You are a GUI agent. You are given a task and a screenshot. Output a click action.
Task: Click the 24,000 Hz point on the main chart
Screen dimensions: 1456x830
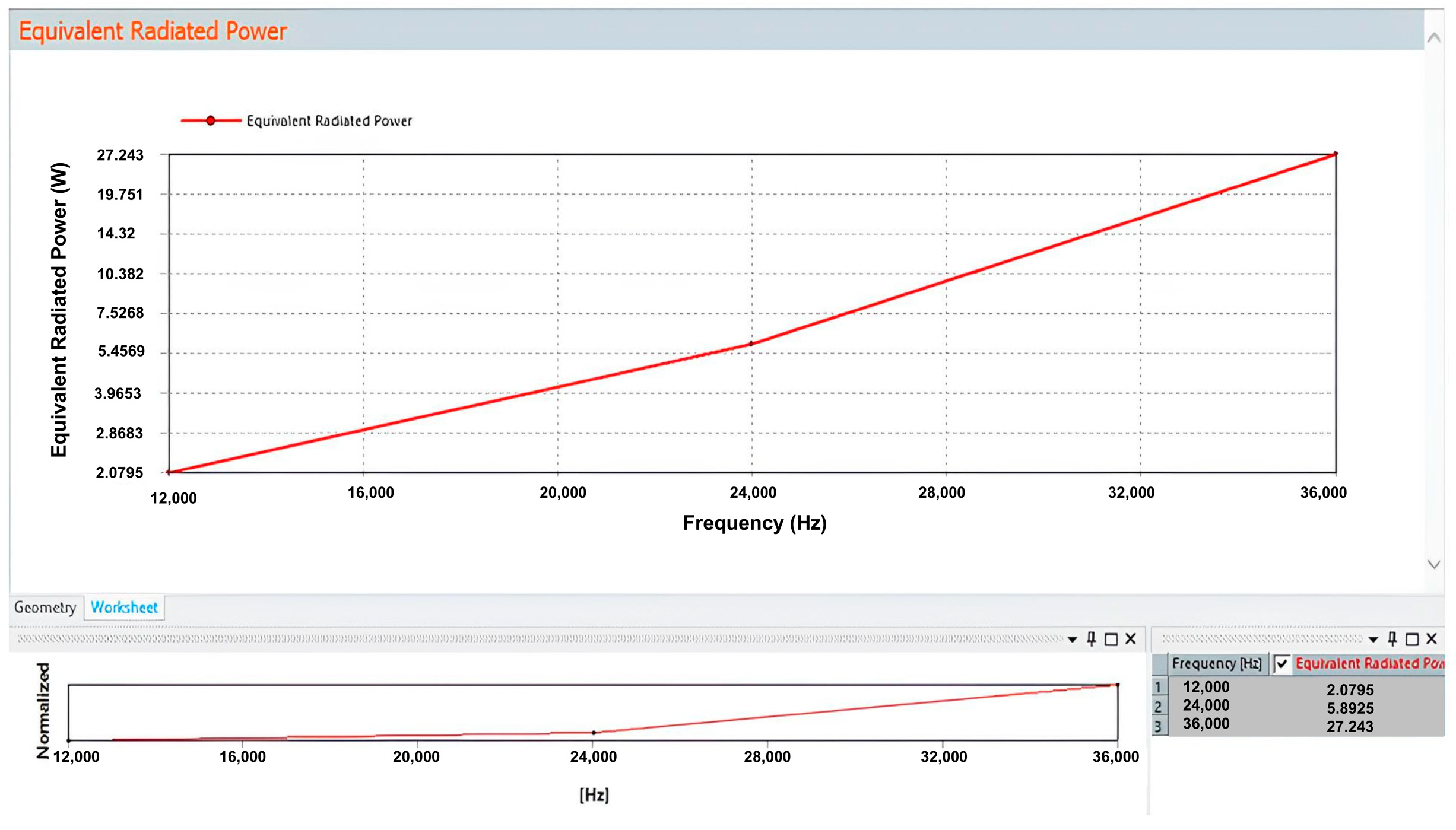(x=751, y=344)
